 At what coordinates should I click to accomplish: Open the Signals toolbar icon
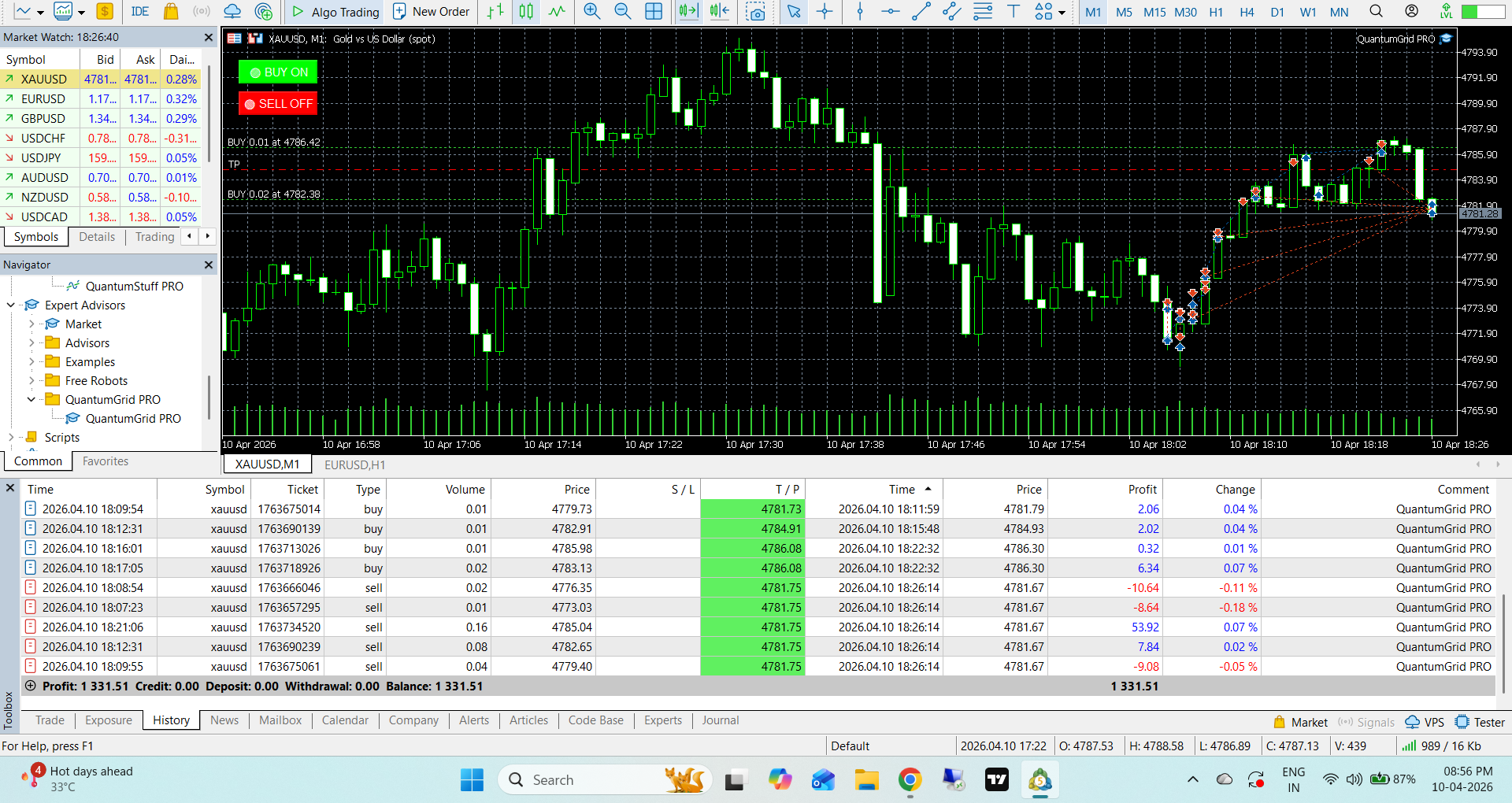[202, 11]
